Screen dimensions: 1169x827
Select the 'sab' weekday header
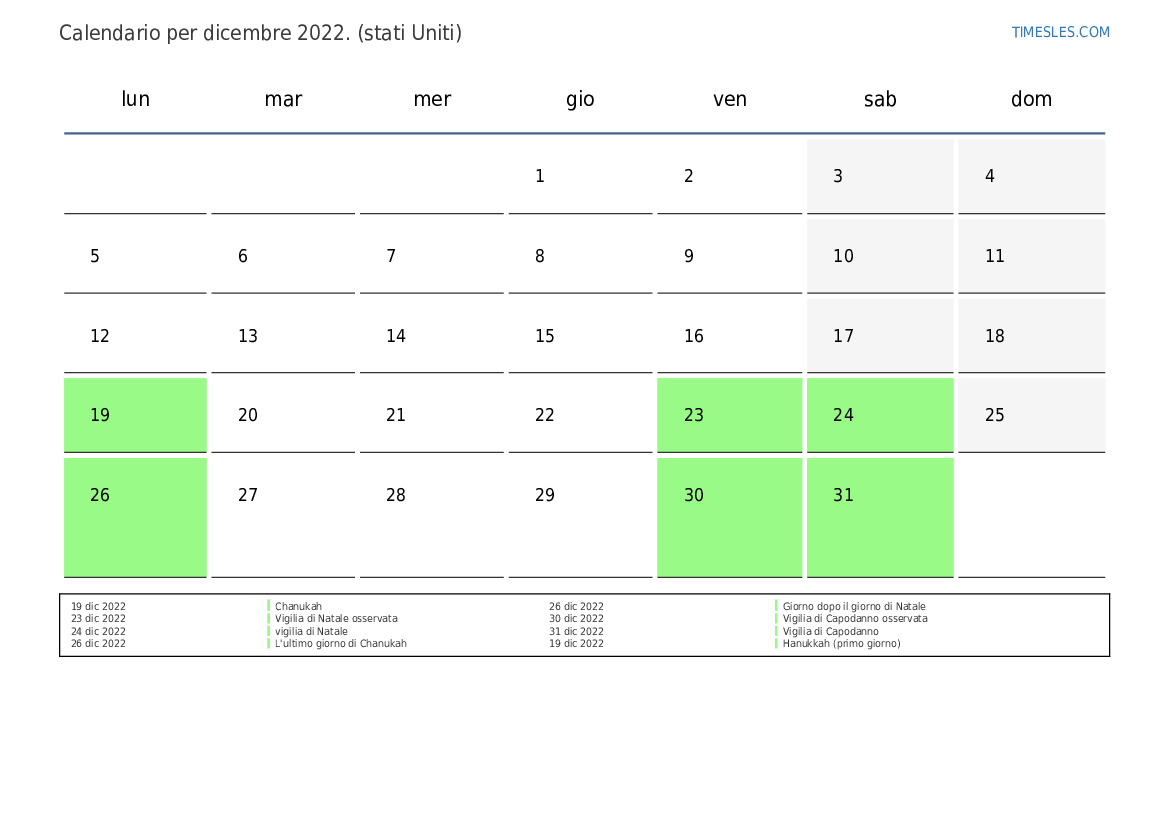click(880, 99)
